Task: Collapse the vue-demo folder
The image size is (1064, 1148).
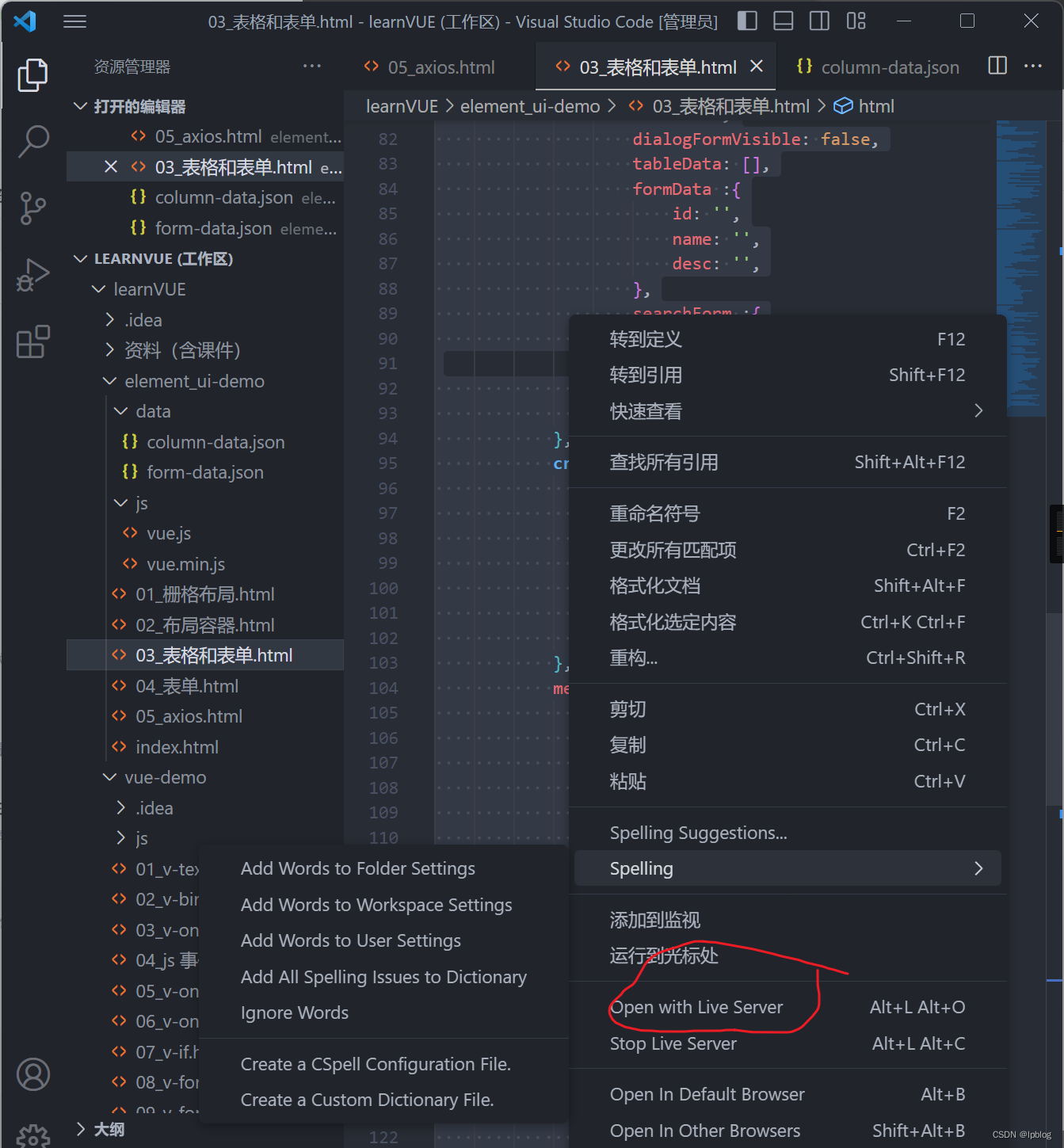Action: click(205, 777)
